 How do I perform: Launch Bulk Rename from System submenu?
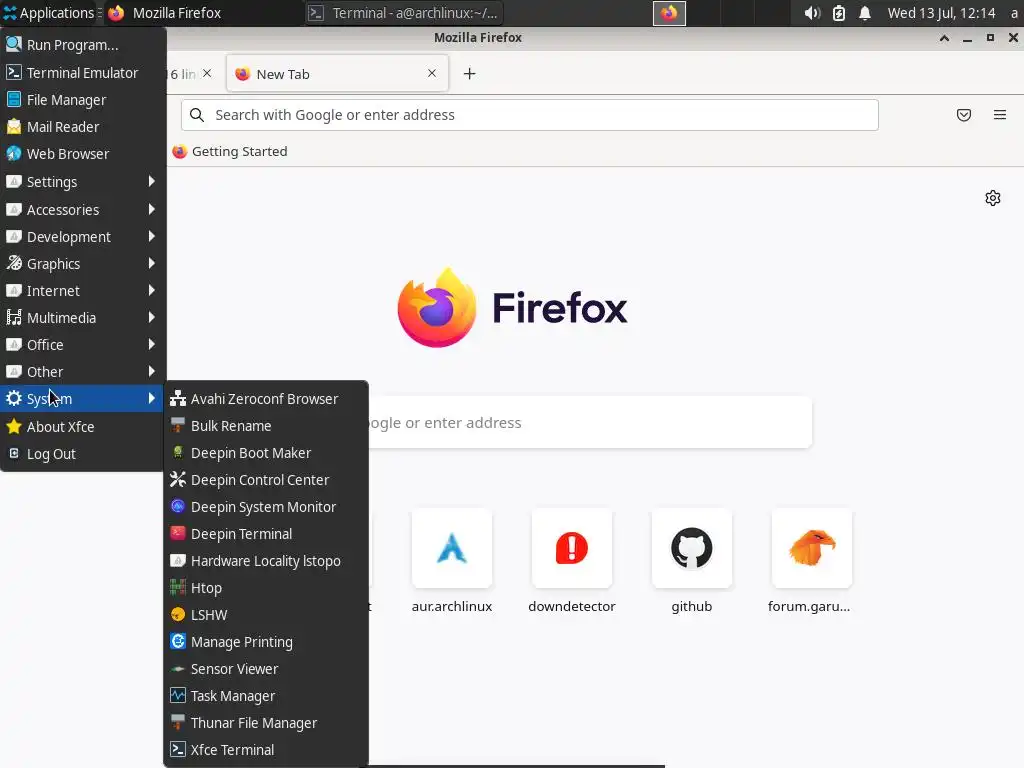(265, 426)
